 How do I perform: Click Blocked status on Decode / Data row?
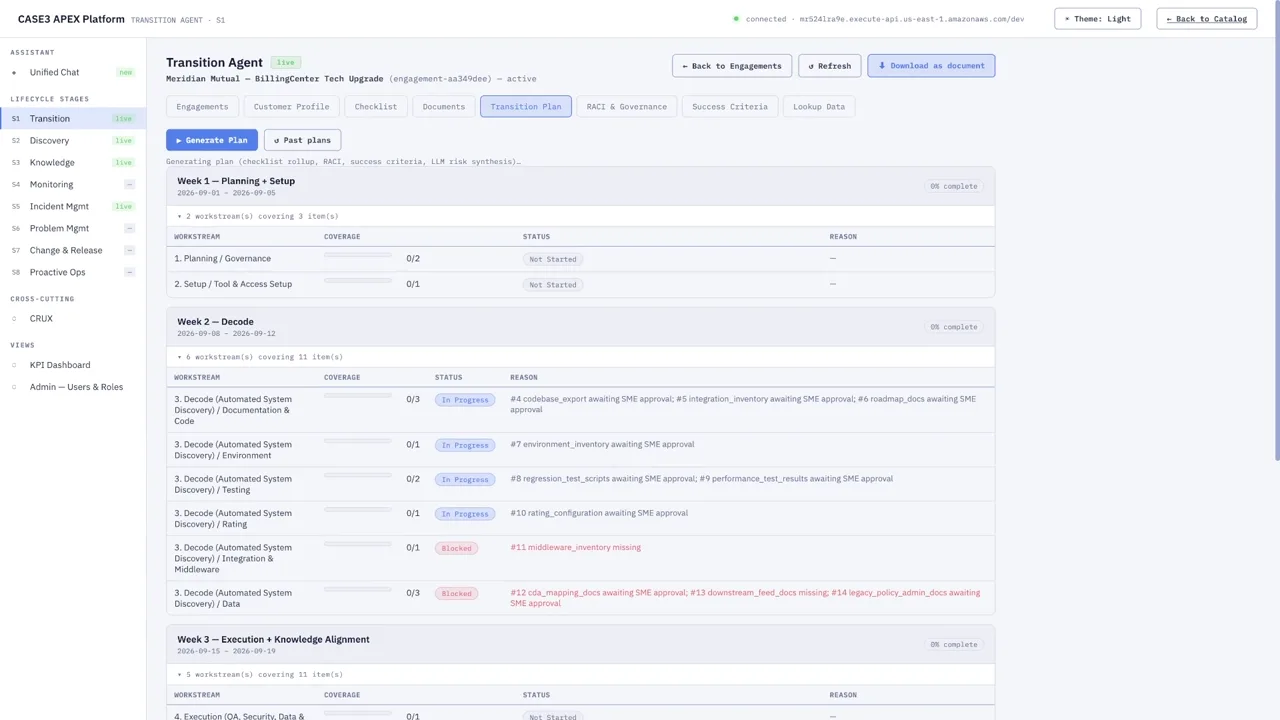[x=456, y=593]
